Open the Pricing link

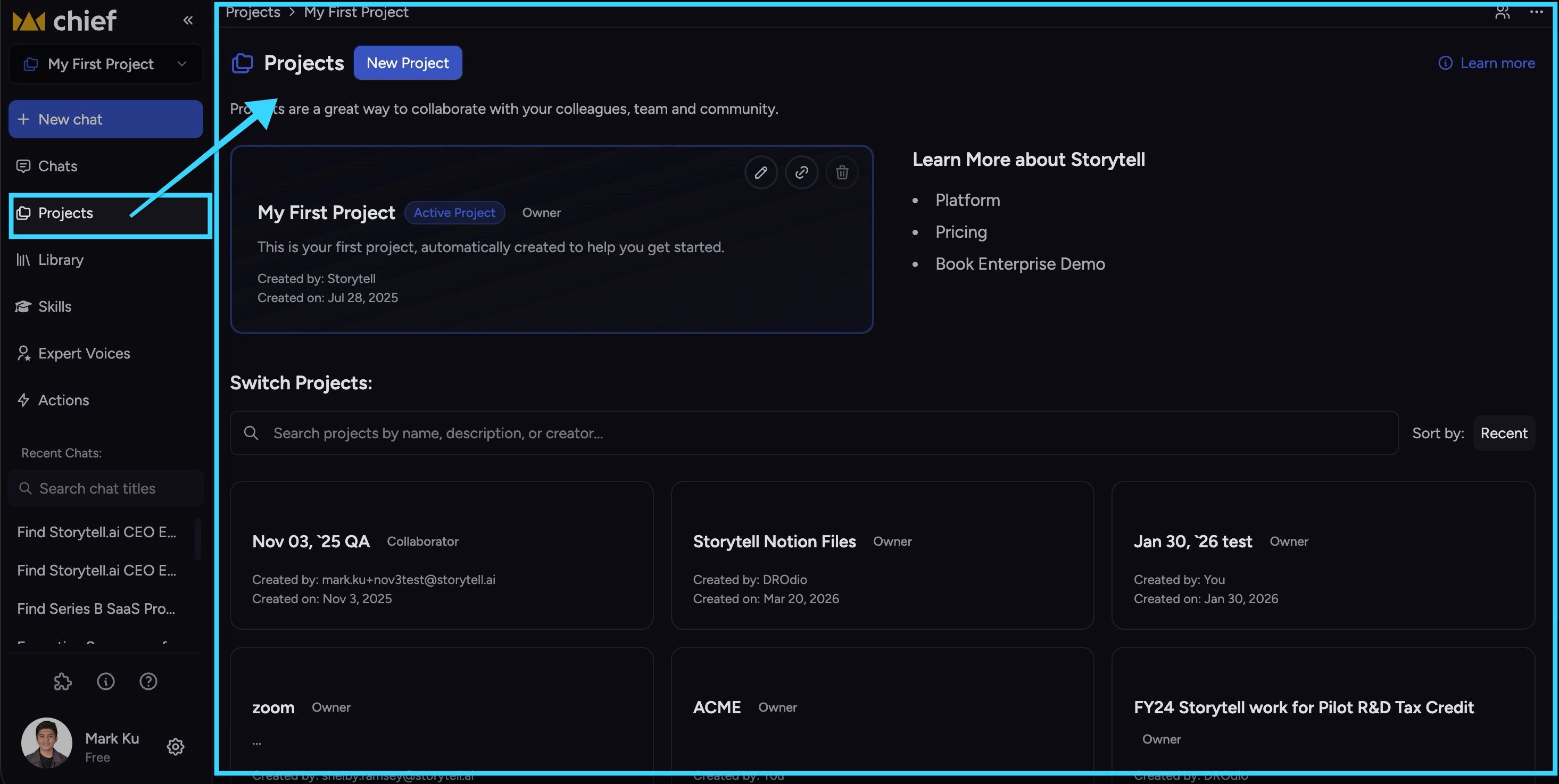(x=961, y=232)
